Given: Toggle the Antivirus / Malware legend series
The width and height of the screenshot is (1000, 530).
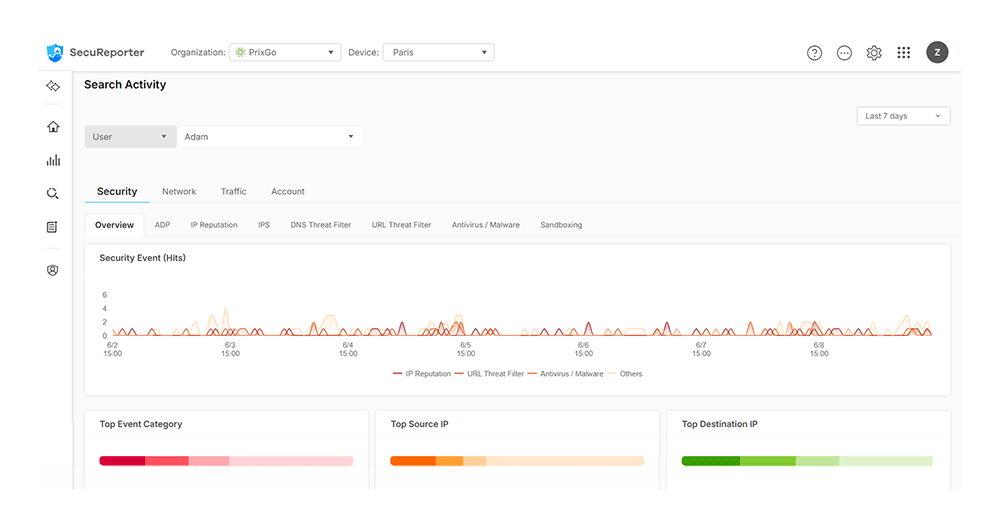Looking at the screenshot, I should (x=566, y=374).
